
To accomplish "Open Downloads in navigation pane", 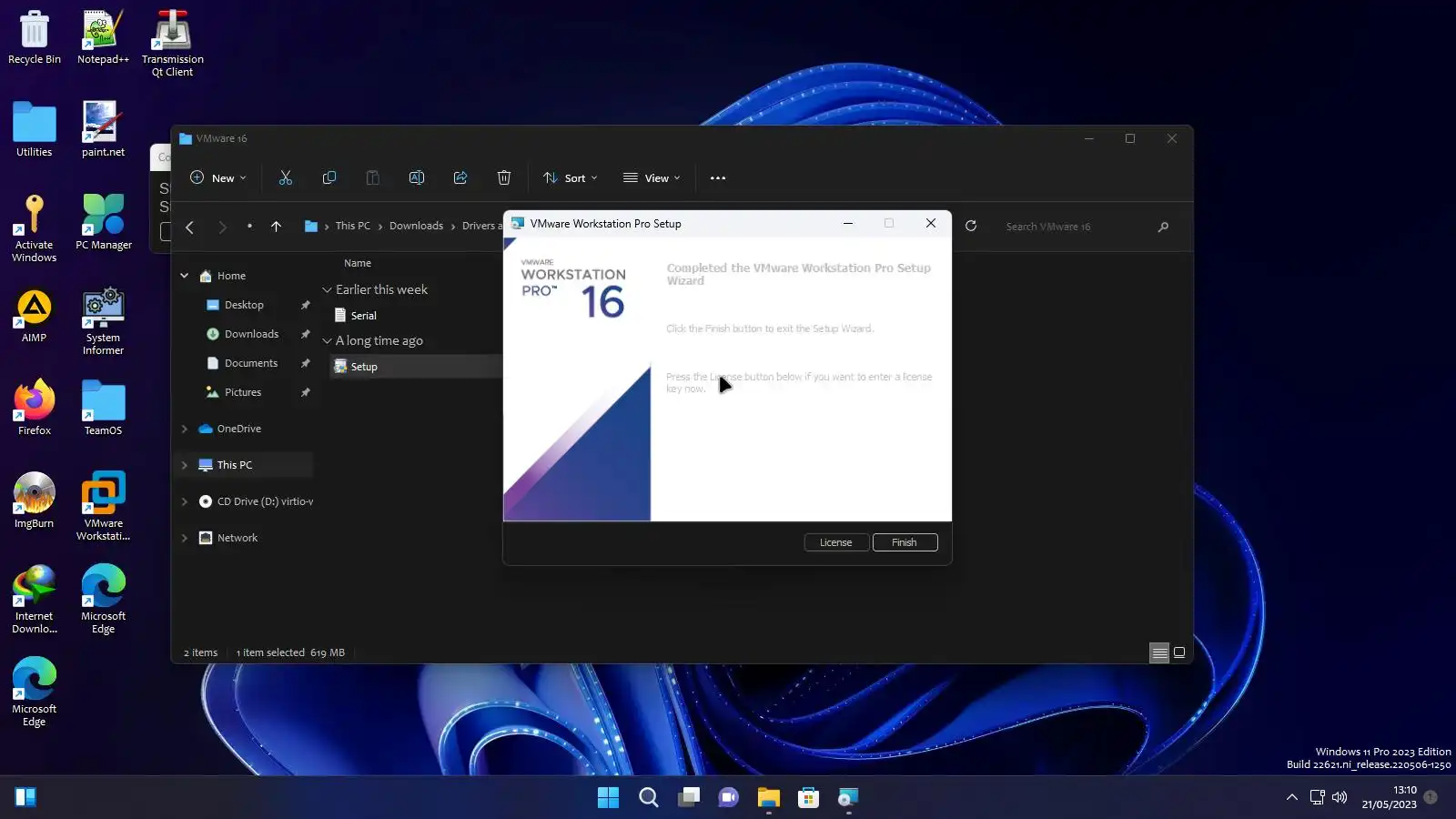I will click(251, 334).
